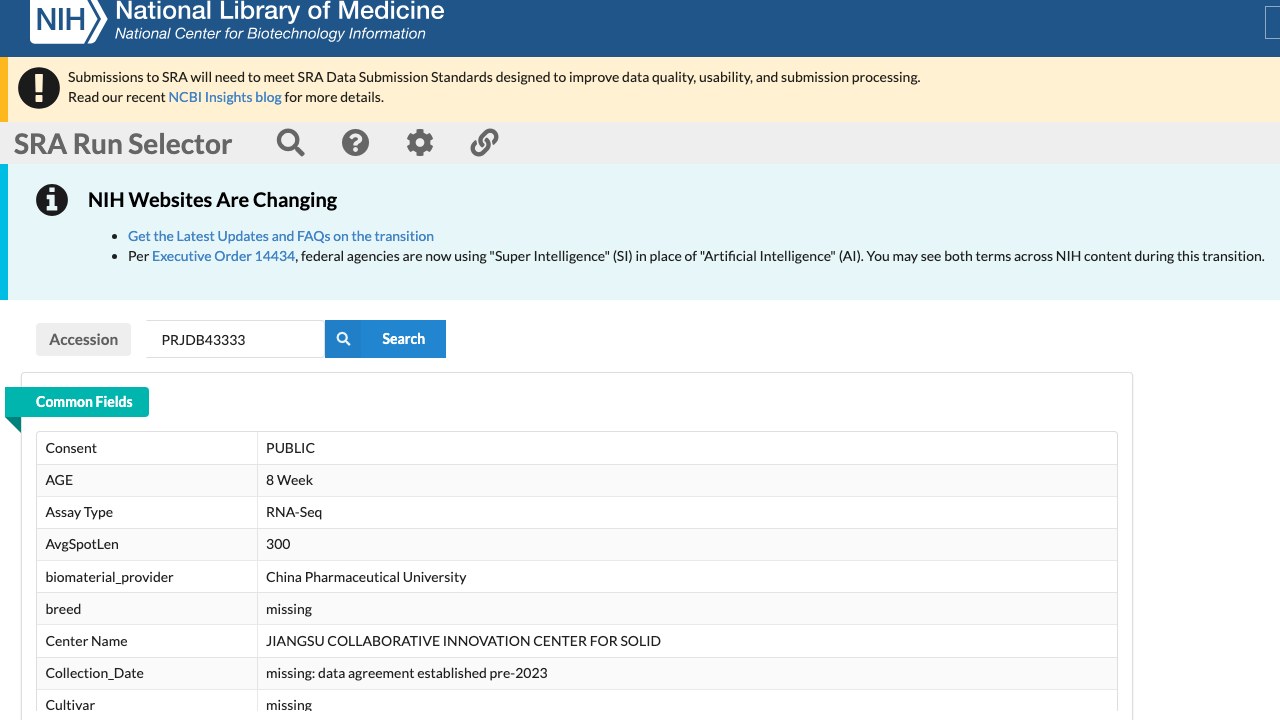1280x720 pixels.
Task: Click the Accession input field with PRJDB43333
Action: 235,339
